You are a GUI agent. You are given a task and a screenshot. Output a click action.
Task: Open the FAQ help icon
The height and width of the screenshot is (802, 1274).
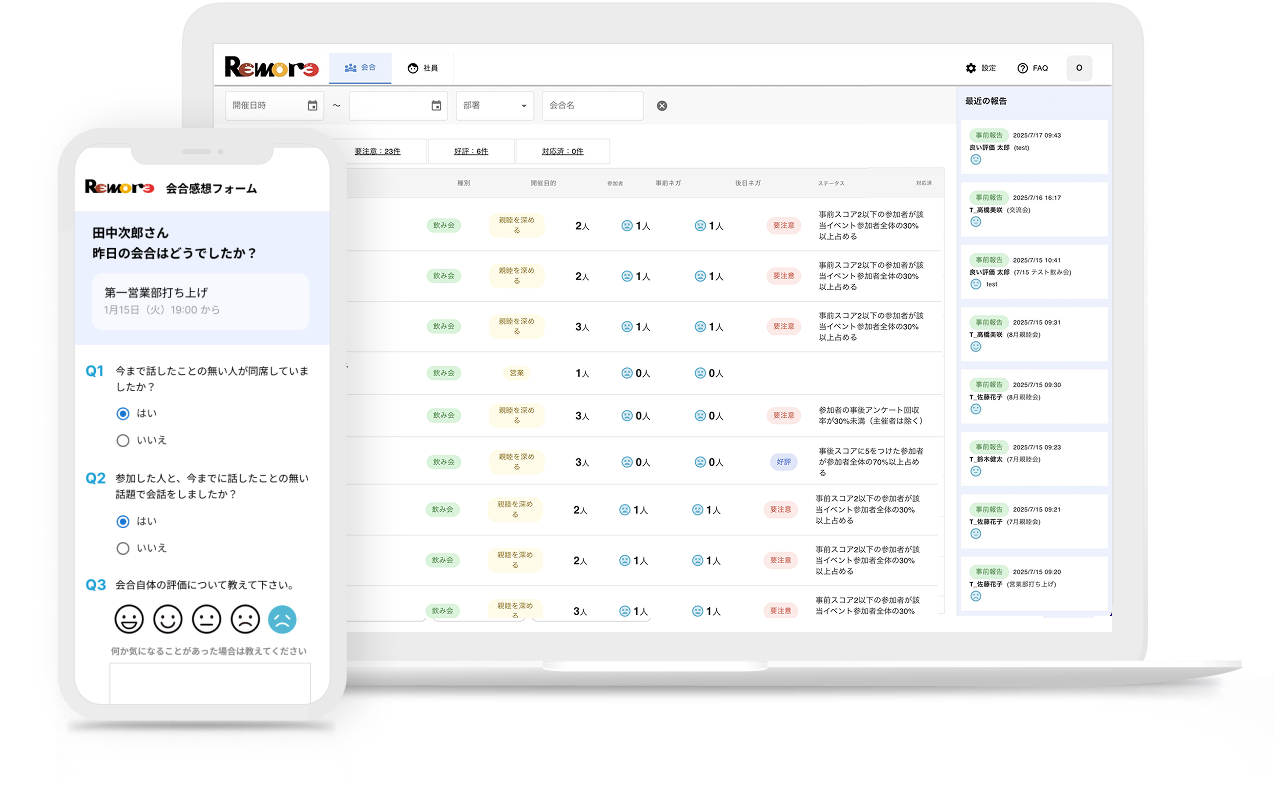pos(1023,68)
